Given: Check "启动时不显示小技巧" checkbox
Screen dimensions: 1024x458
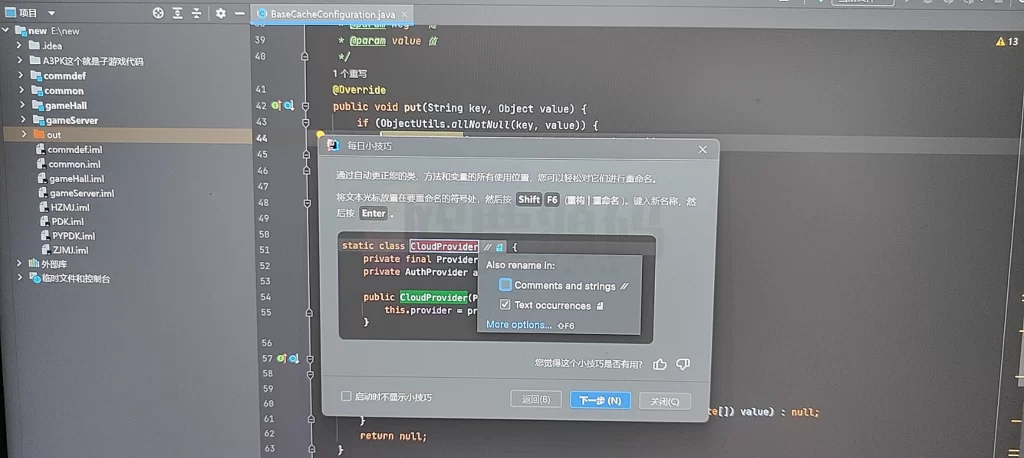Looking at the screenshot, I should (347, 397).
